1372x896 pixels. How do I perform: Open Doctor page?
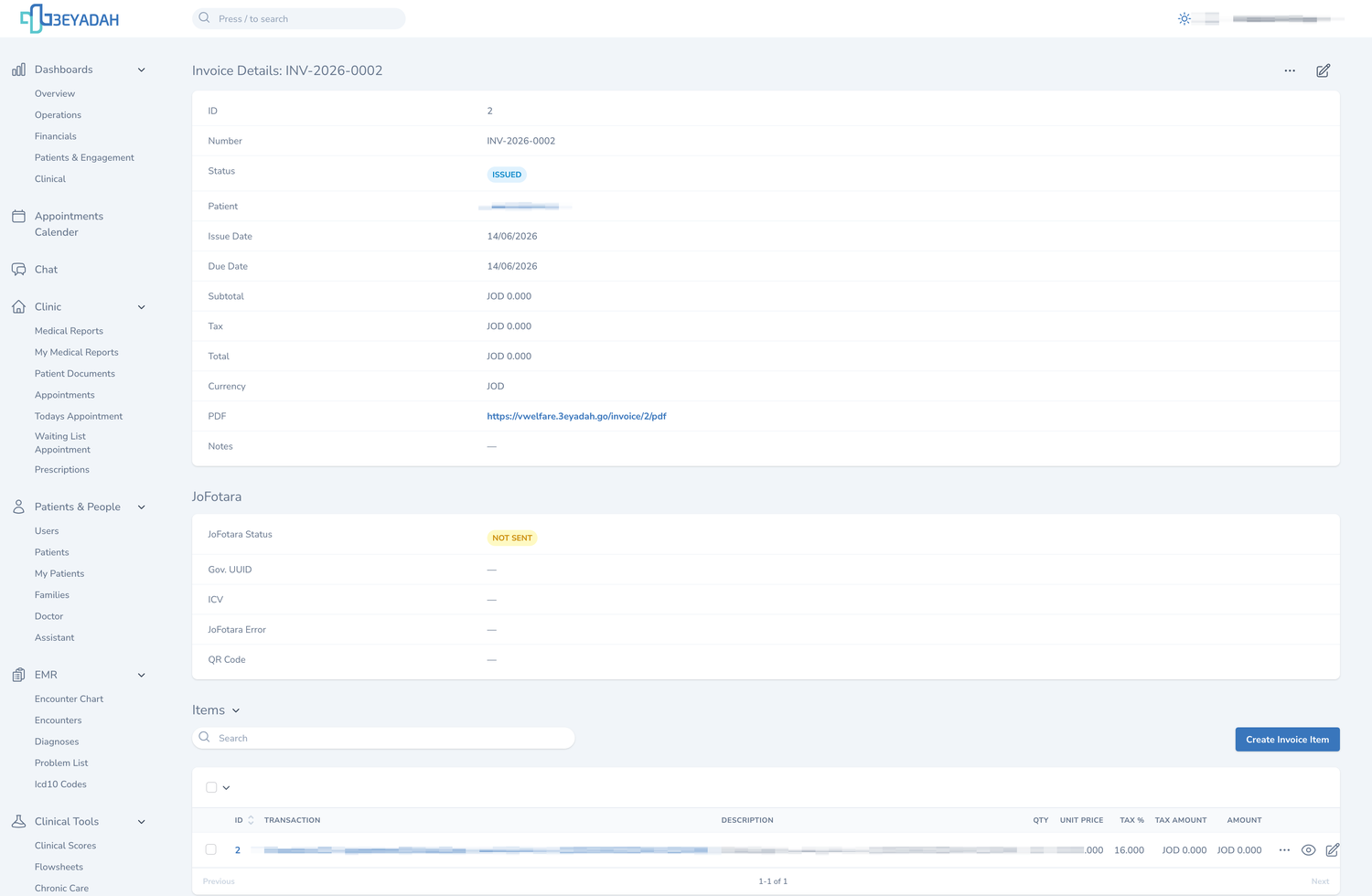pos(49,616)
